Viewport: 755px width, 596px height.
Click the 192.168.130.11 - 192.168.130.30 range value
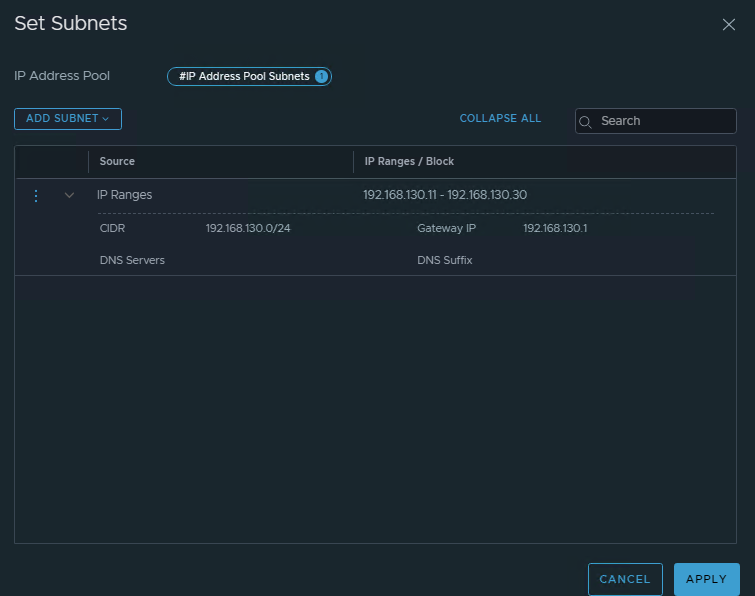point(444,195)
